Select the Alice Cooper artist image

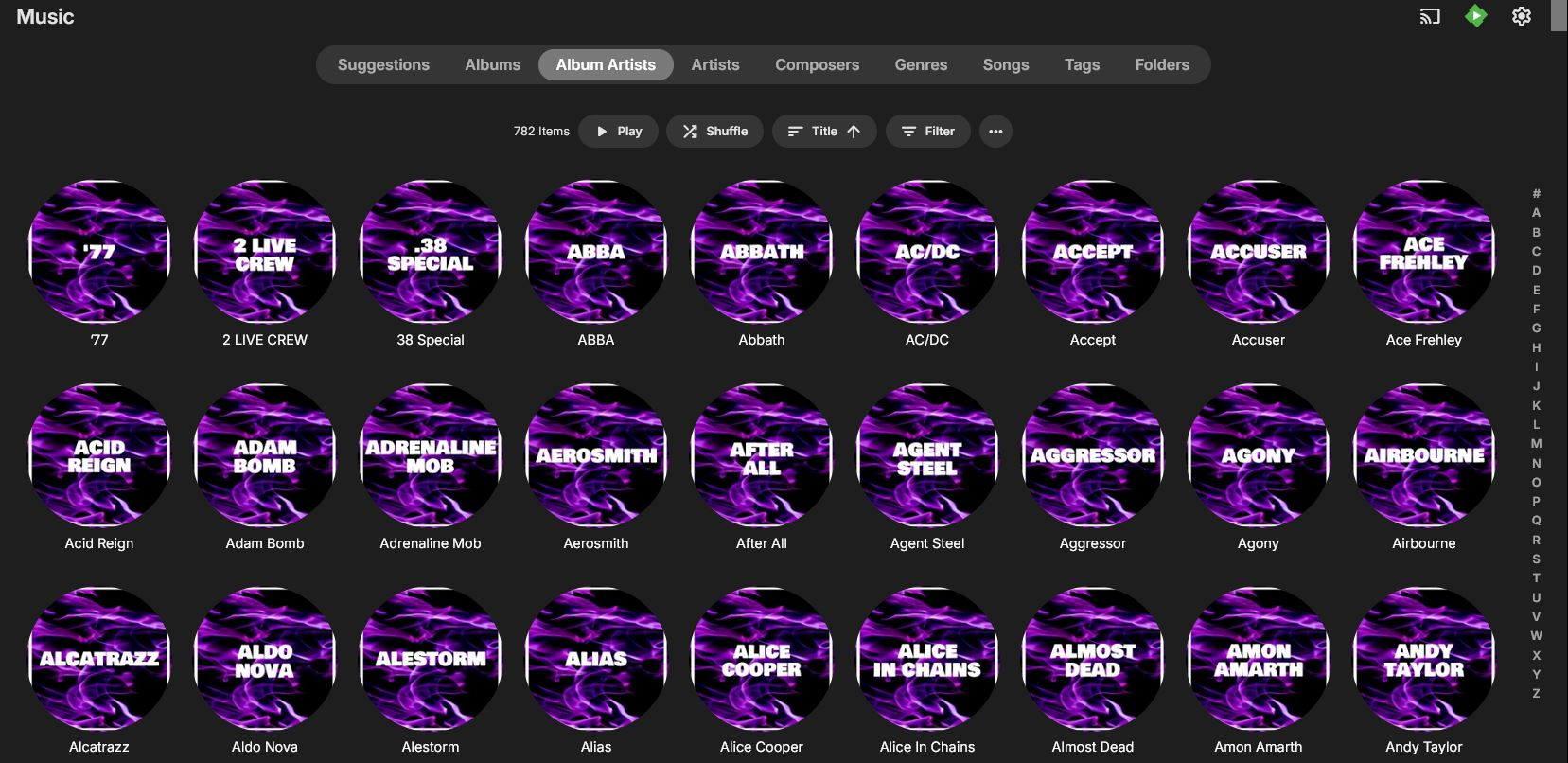pos(762,659)
